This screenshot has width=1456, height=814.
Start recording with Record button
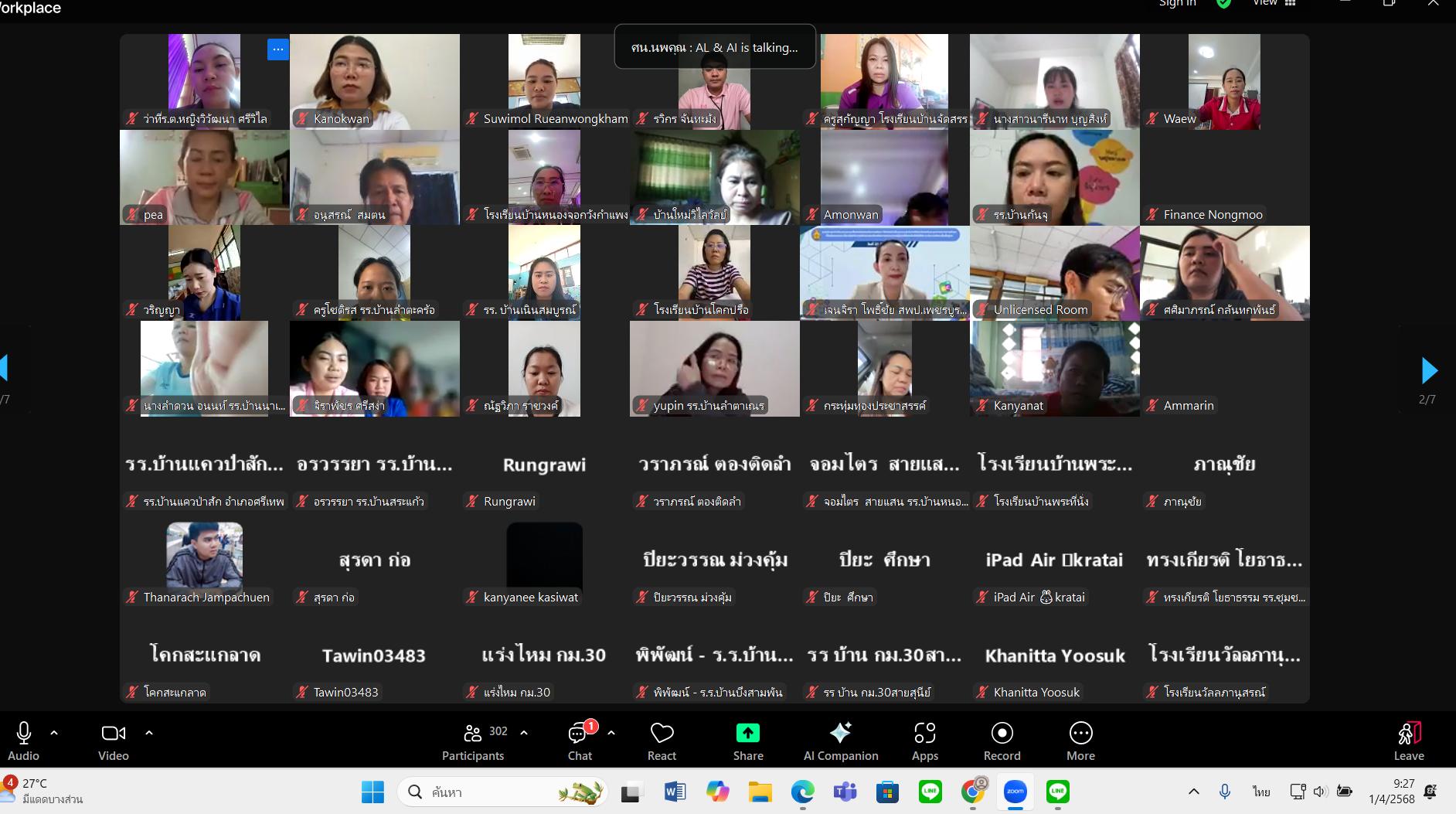click(x=1002, y=741)
